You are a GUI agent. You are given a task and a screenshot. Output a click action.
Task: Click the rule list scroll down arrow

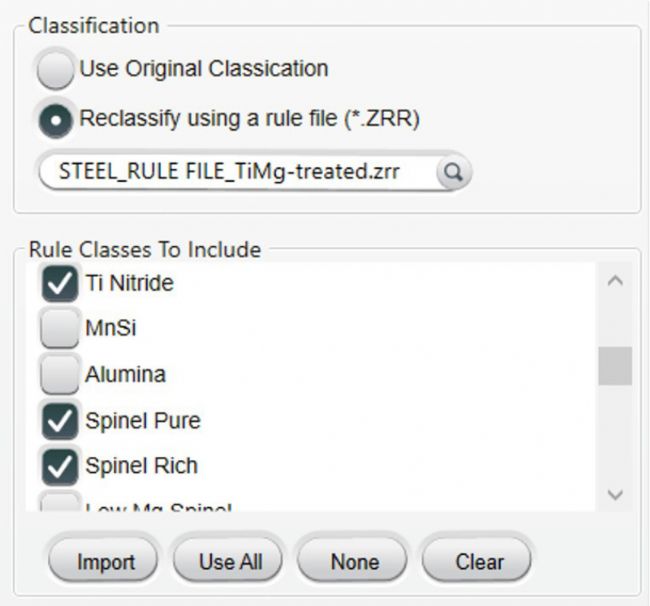coord(615,494)
